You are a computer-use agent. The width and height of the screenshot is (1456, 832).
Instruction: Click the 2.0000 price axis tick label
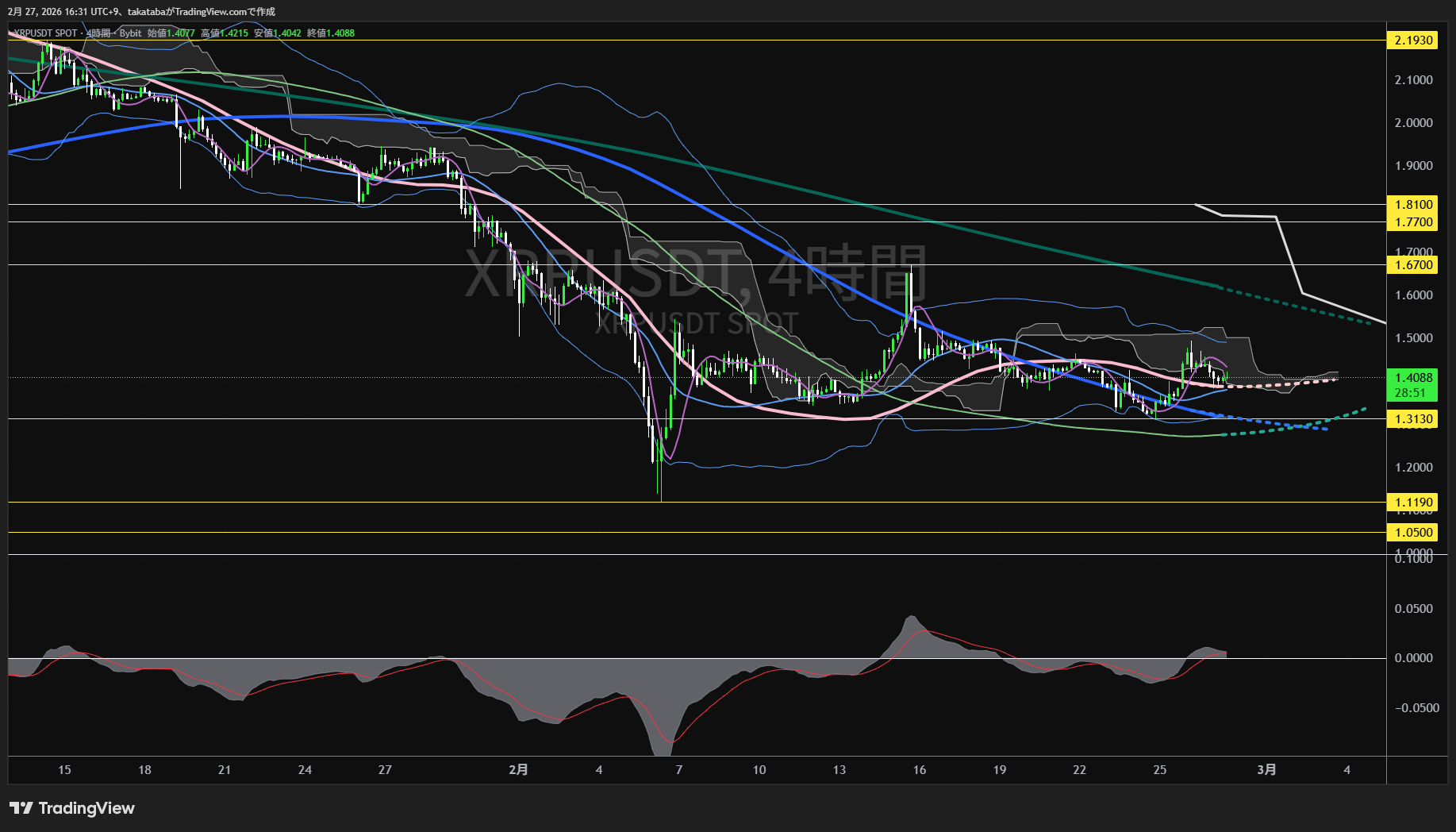pos(1413,123)
